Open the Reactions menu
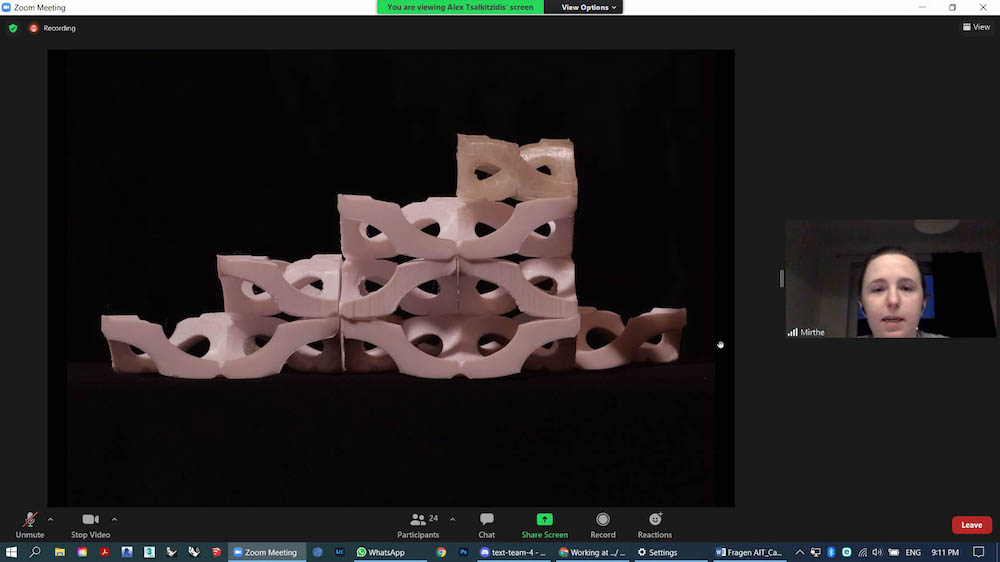This screenshot has height=562, width=1000. click(x=655, y=524)
